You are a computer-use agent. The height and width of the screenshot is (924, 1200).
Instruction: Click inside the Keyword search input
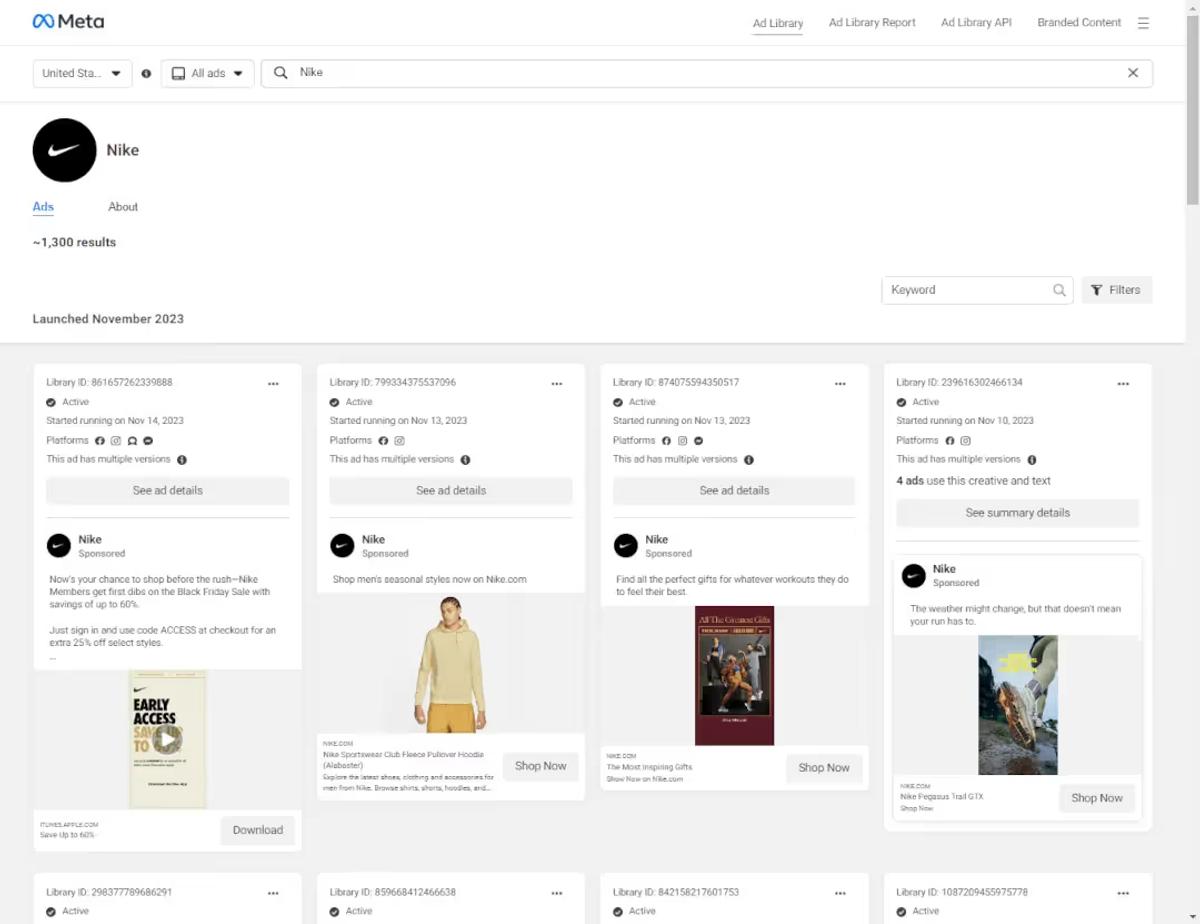click(960, 290)
